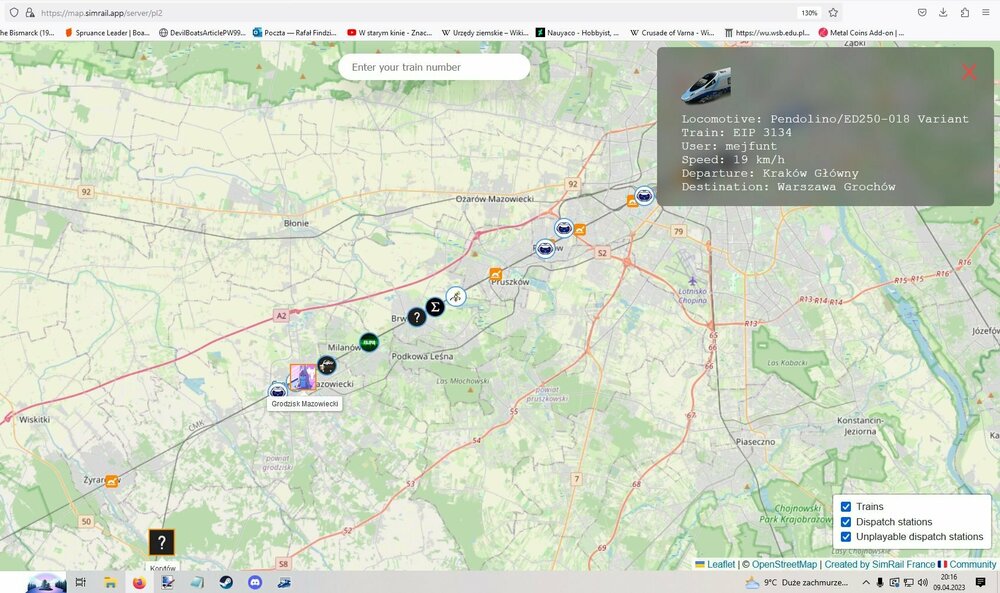Screen dimensions: 1000x593
Task: Open the Grodzisk Mazowiecki dispatch station avatar
Action: click(302, 377)
